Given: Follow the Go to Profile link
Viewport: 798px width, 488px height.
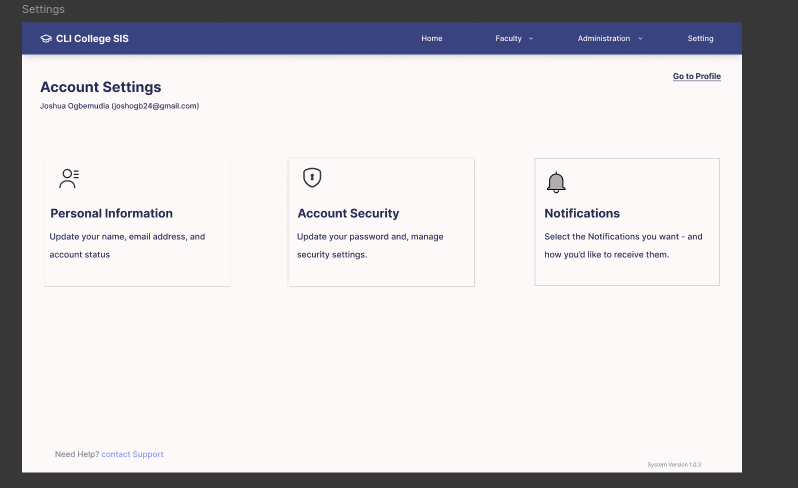Looking at the screenshot, I should click(696, 77).
